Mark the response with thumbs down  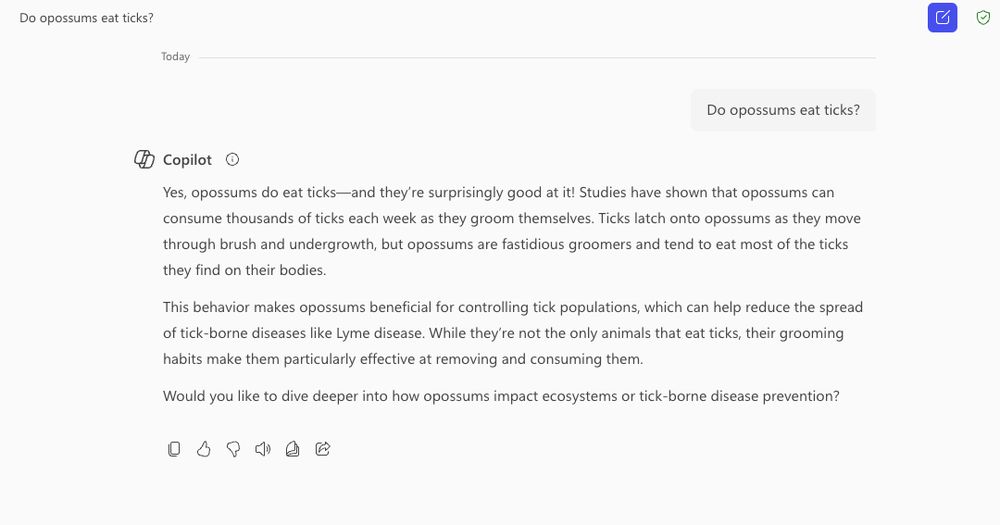coord(233,449)
